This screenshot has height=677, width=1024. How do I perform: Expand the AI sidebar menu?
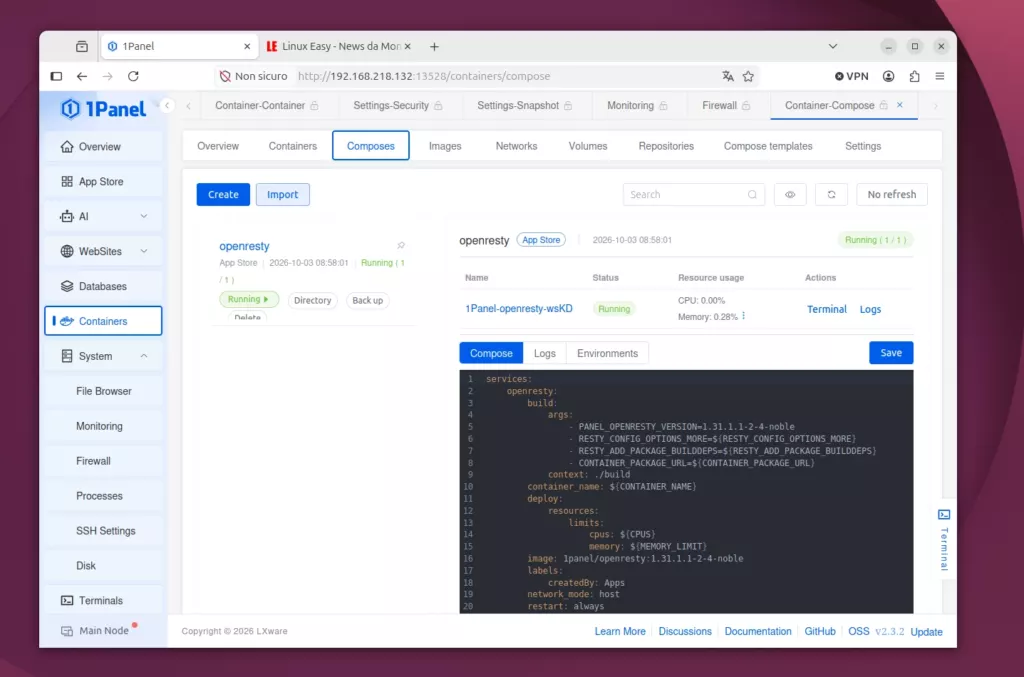pos(104,216)
